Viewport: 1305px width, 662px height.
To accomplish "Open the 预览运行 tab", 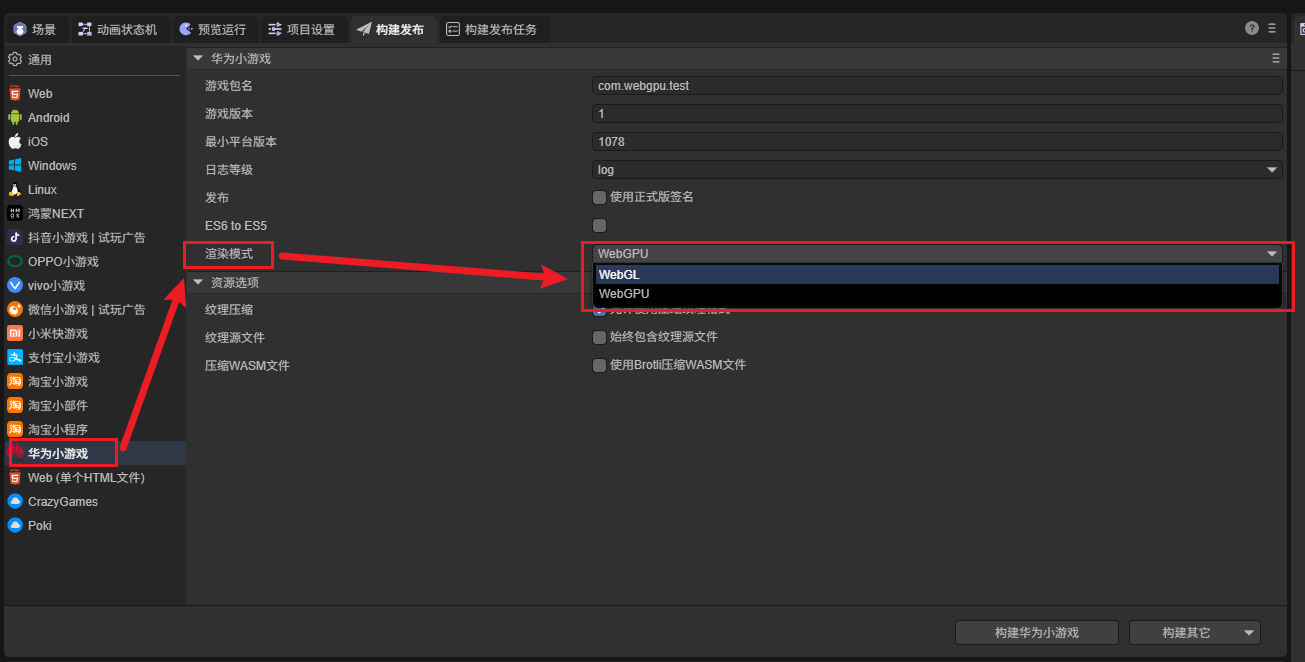I will (x=215, y=29).
